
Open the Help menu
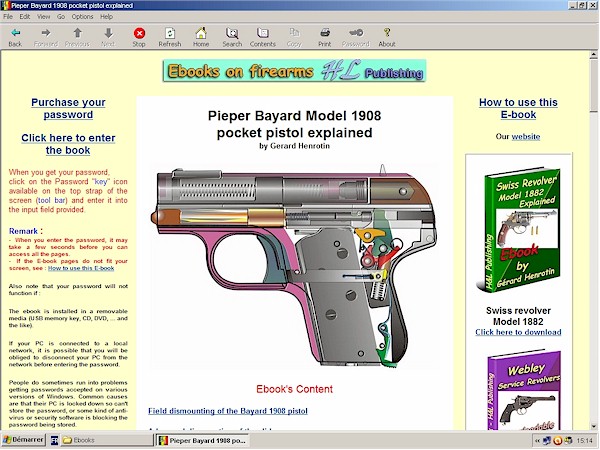point(106,17)
